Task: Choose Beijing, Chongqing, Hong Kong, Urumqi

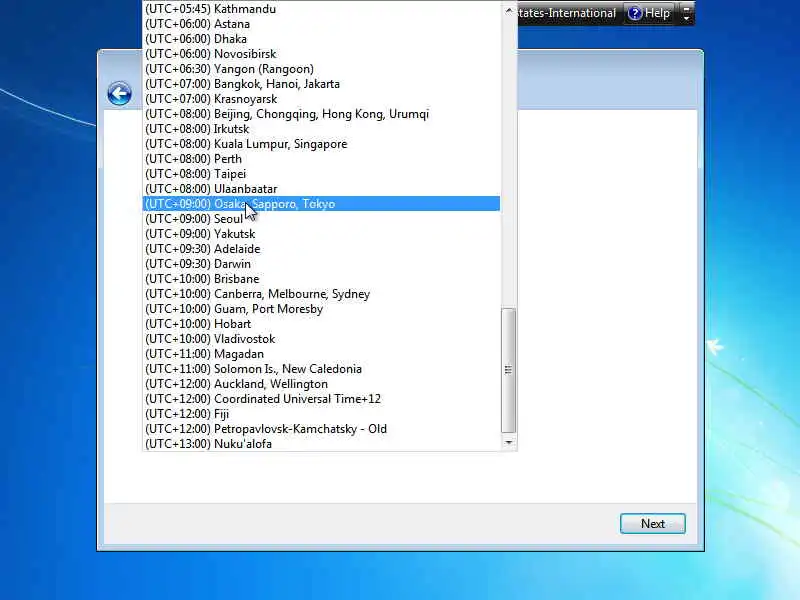Action: (x=321, y=114)
